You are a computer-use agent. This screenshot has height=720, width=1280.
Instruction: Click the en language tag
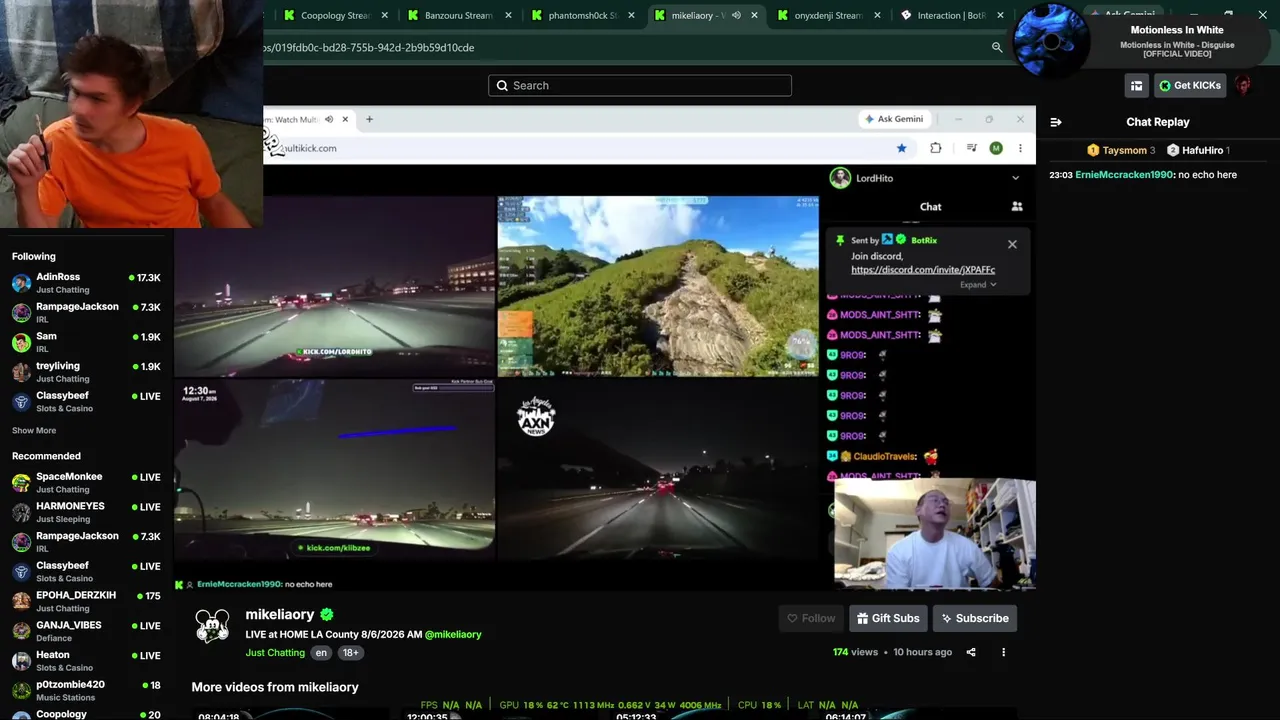[x=321, y=653]
